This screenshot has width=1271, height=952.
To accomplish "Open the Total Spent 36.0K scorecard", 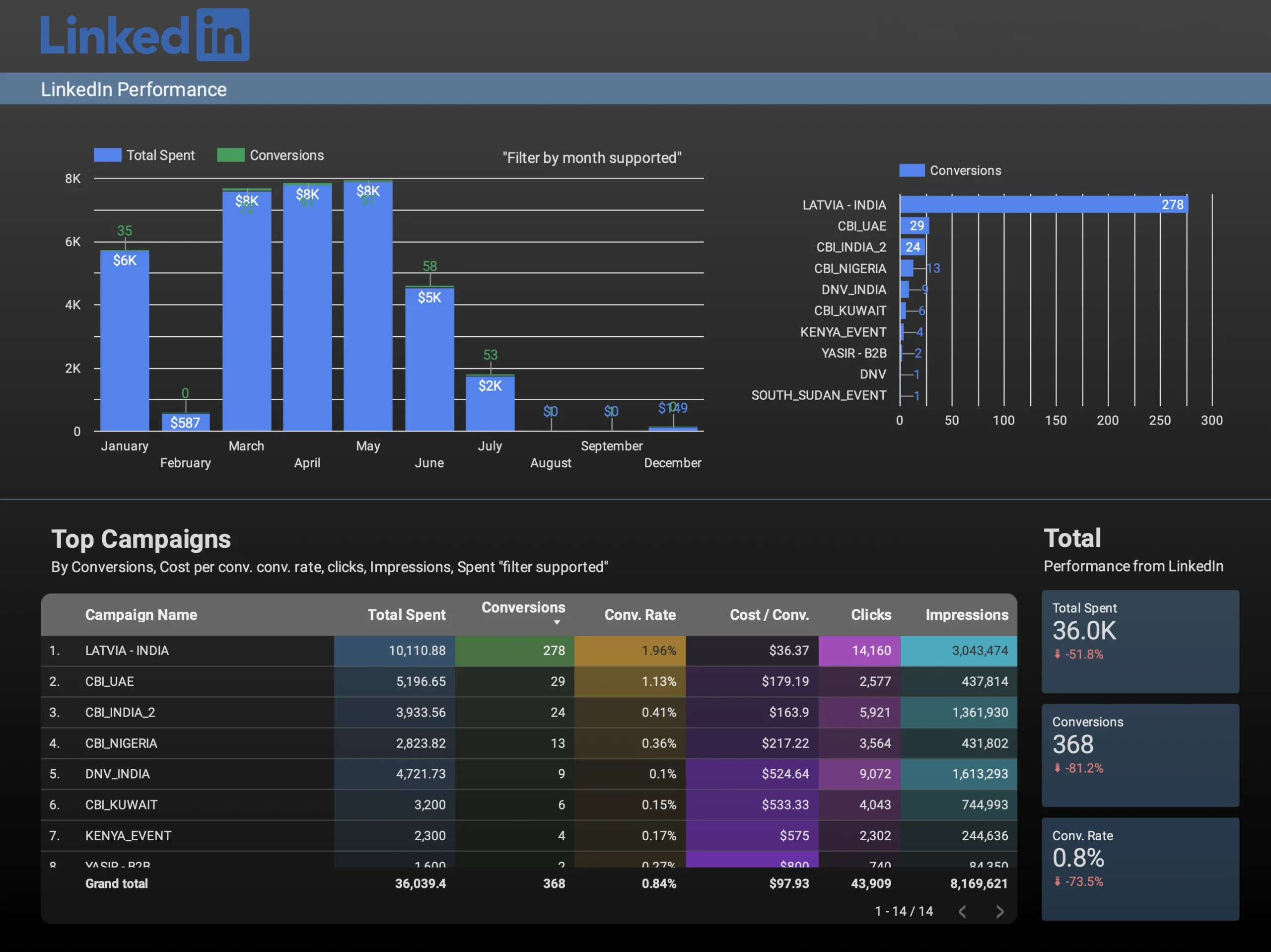I will [1140, 642].
